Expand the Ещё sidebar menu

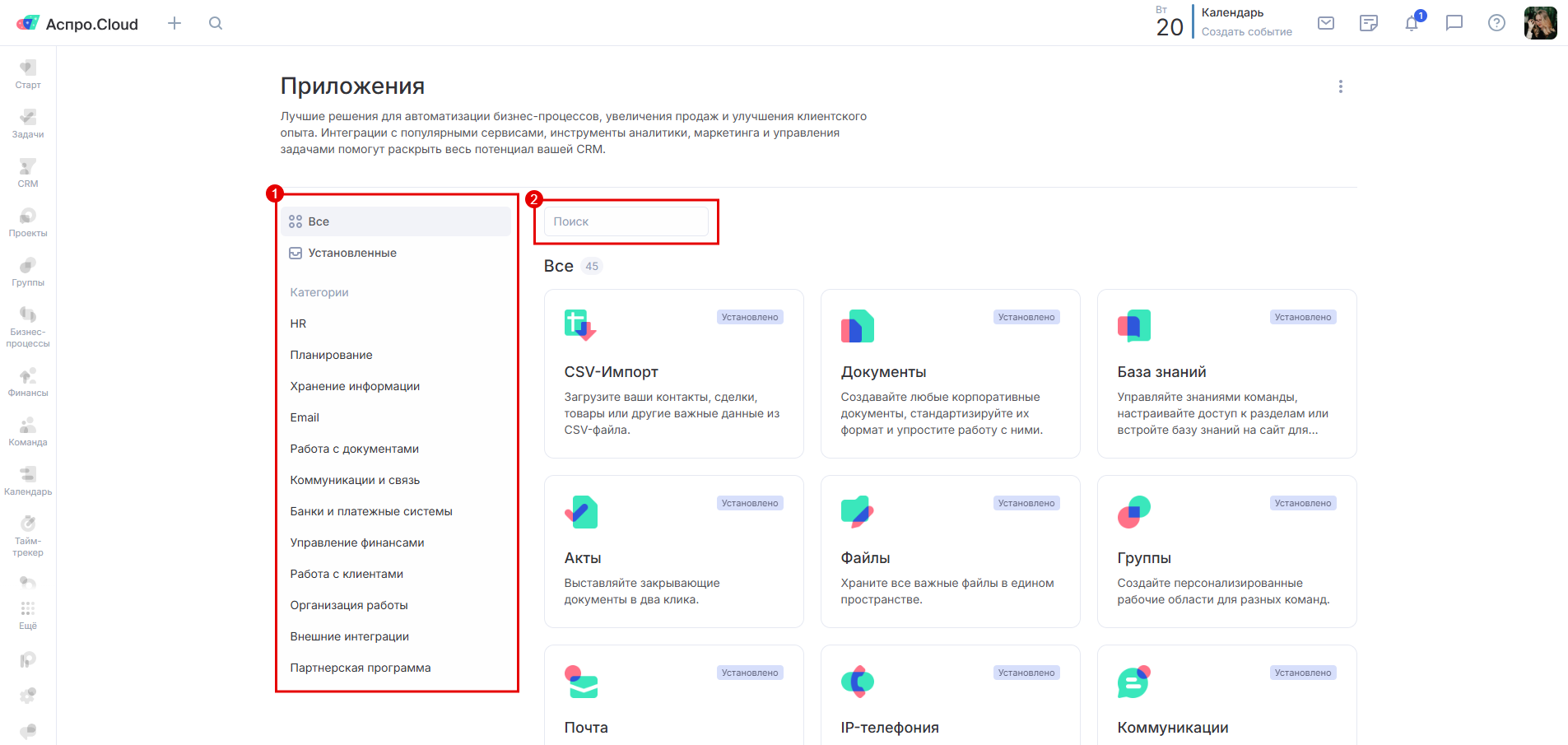(28, 614)
